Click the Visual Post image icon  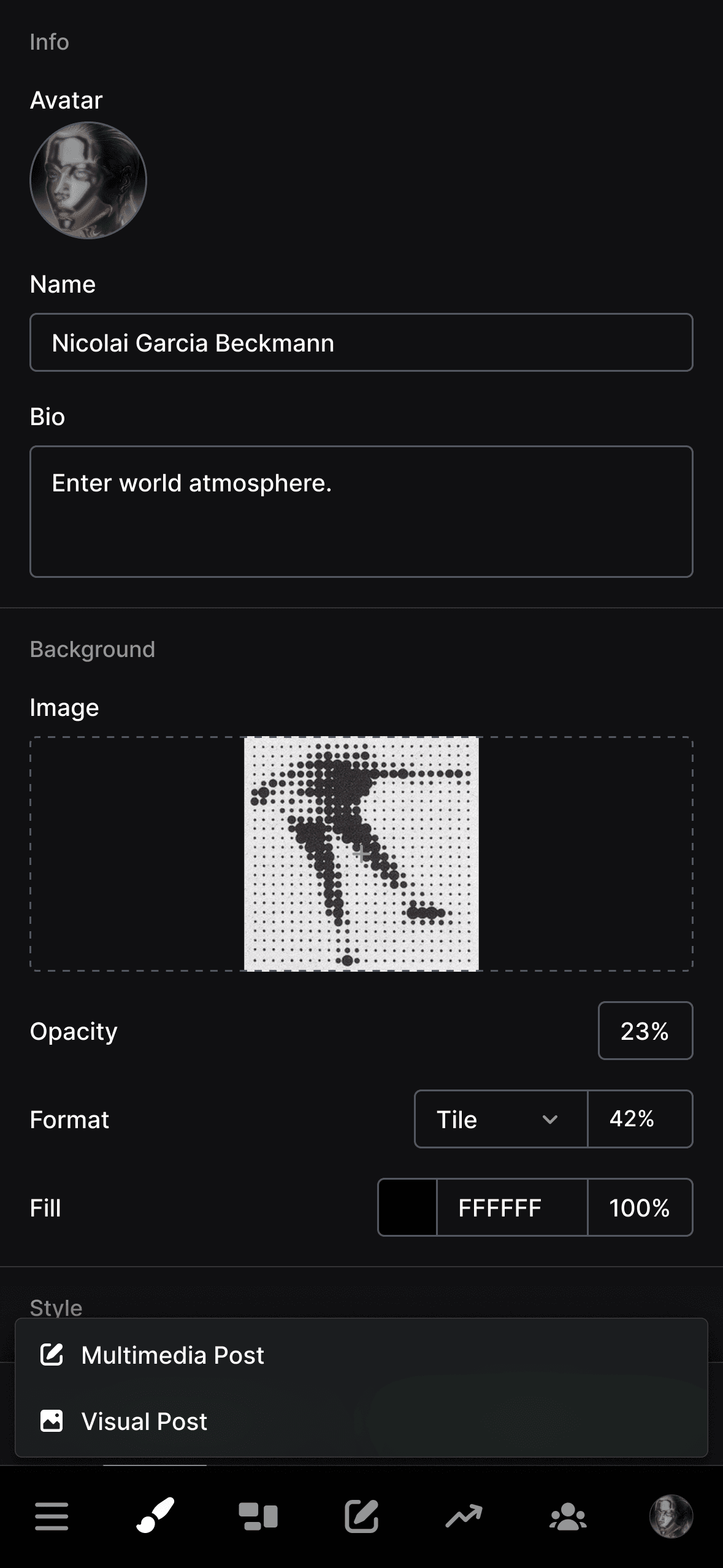53,1421
